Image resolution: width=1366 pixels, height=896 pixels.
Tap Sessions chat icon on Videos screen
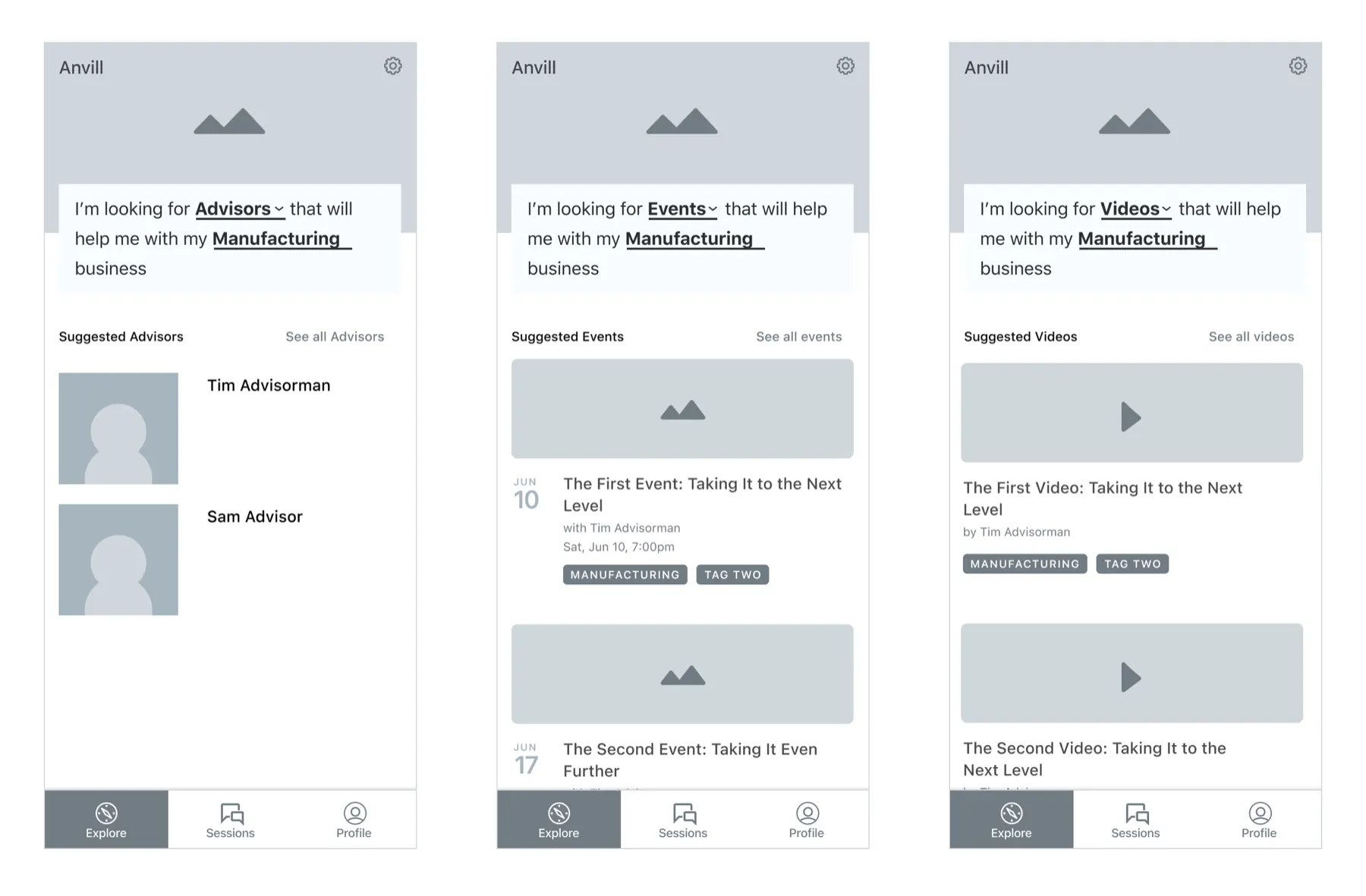click(1136, 813)
